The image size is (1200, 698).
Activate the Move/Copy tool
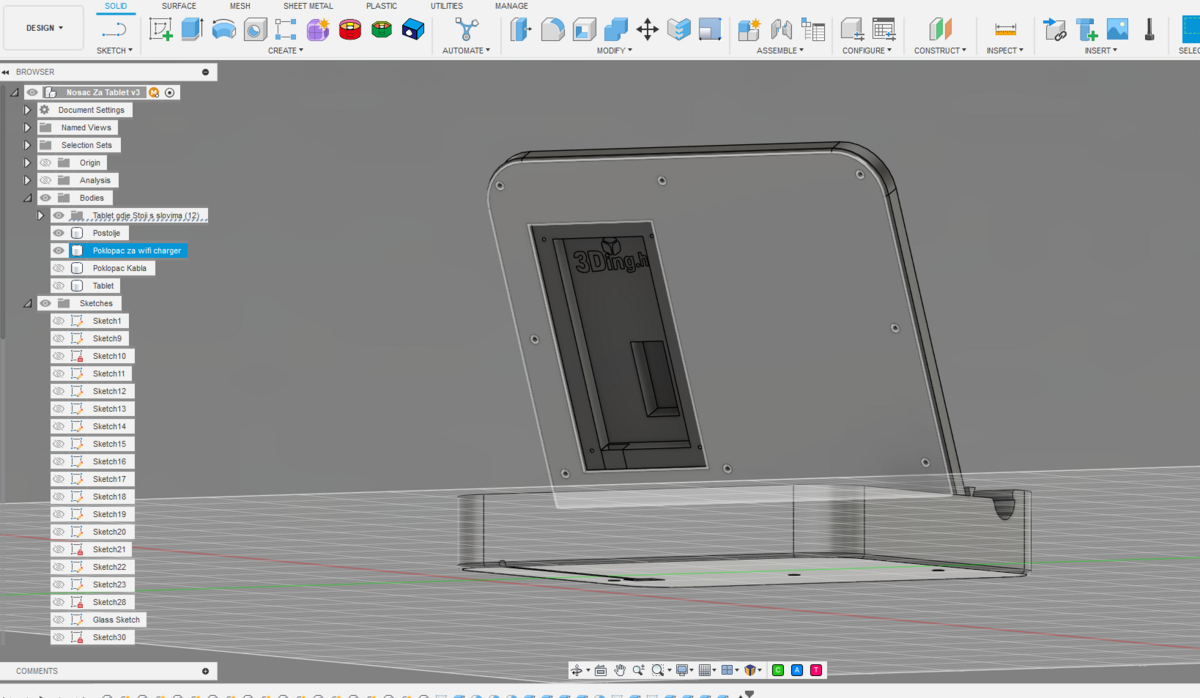tap(647, 29)
